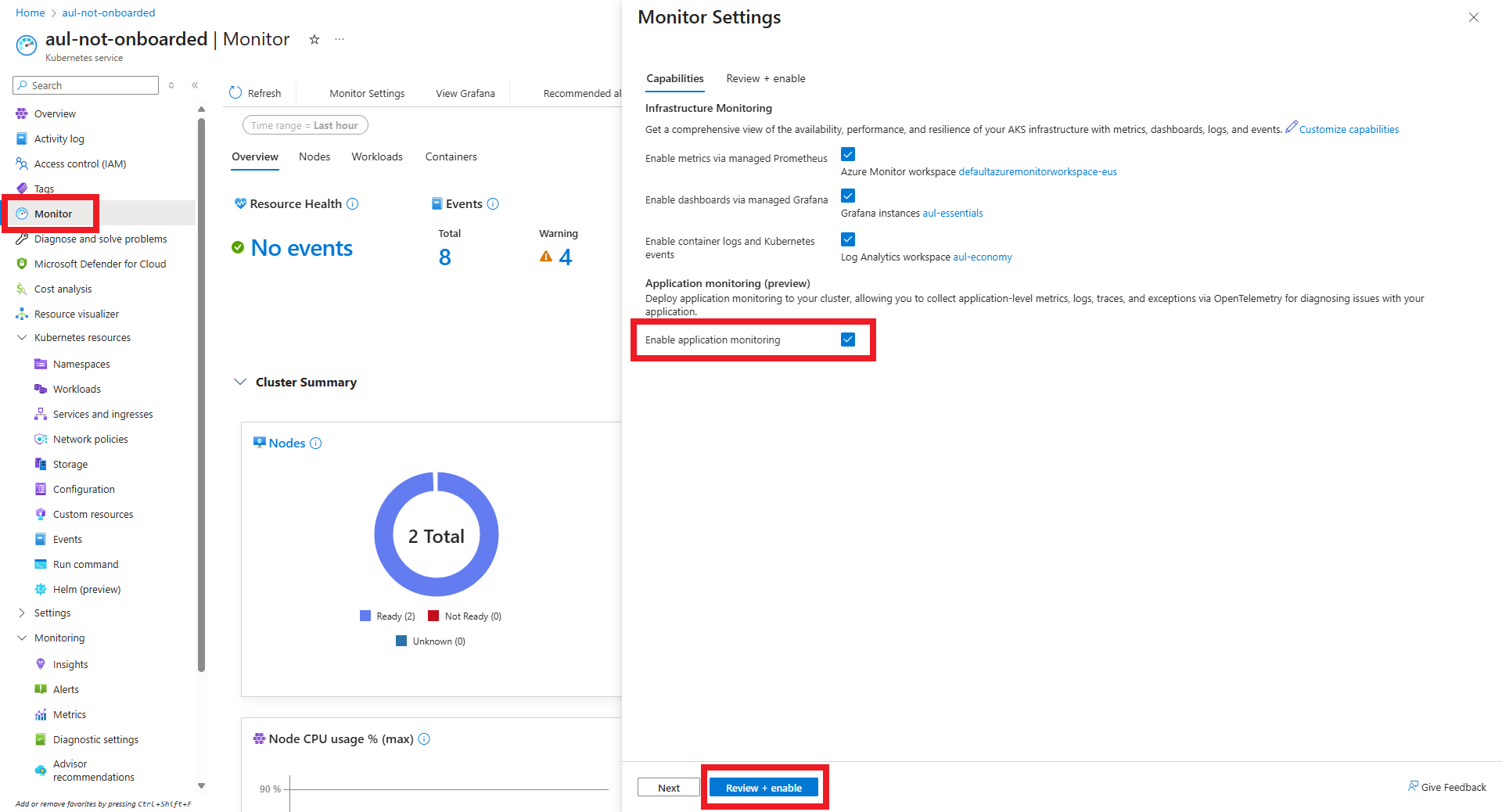Viewport: 1502px width, 812px height.
Task: Collapse the Kubernetes resources tree group
Action: 22,338
